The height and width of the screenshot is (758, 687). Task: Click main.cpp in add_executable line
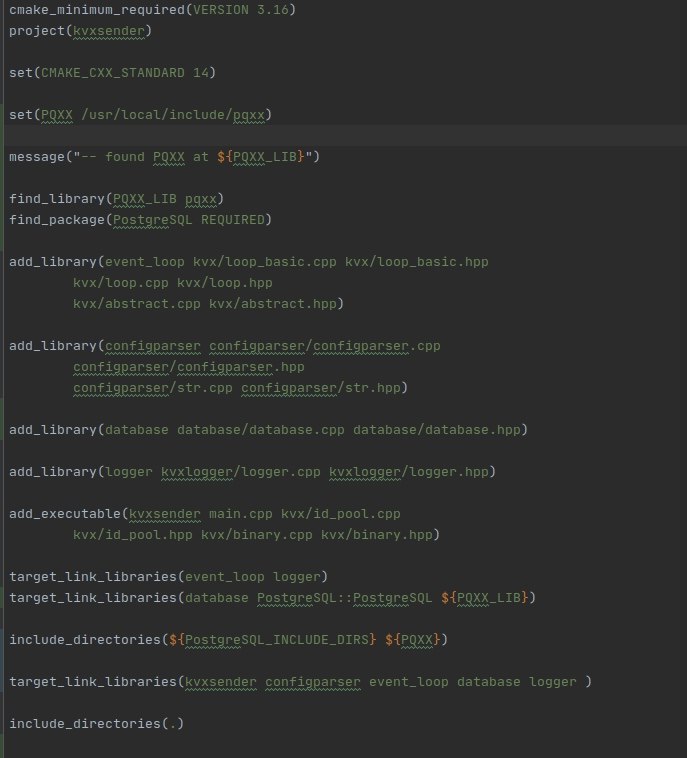(241, 514)
